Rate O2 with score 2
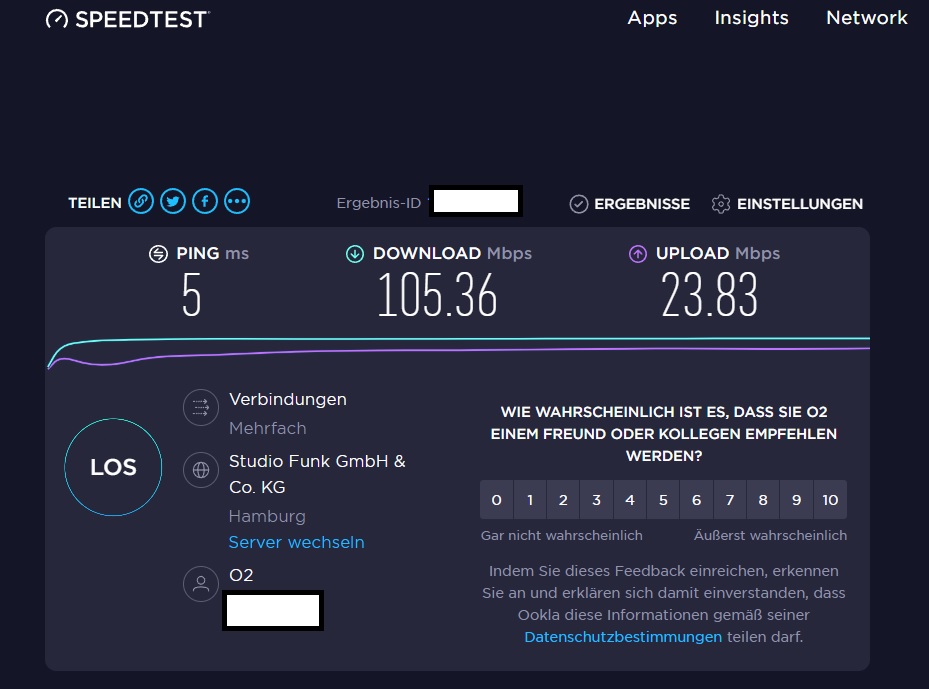Viewport: 929px width, 689px height. point(563,499)
